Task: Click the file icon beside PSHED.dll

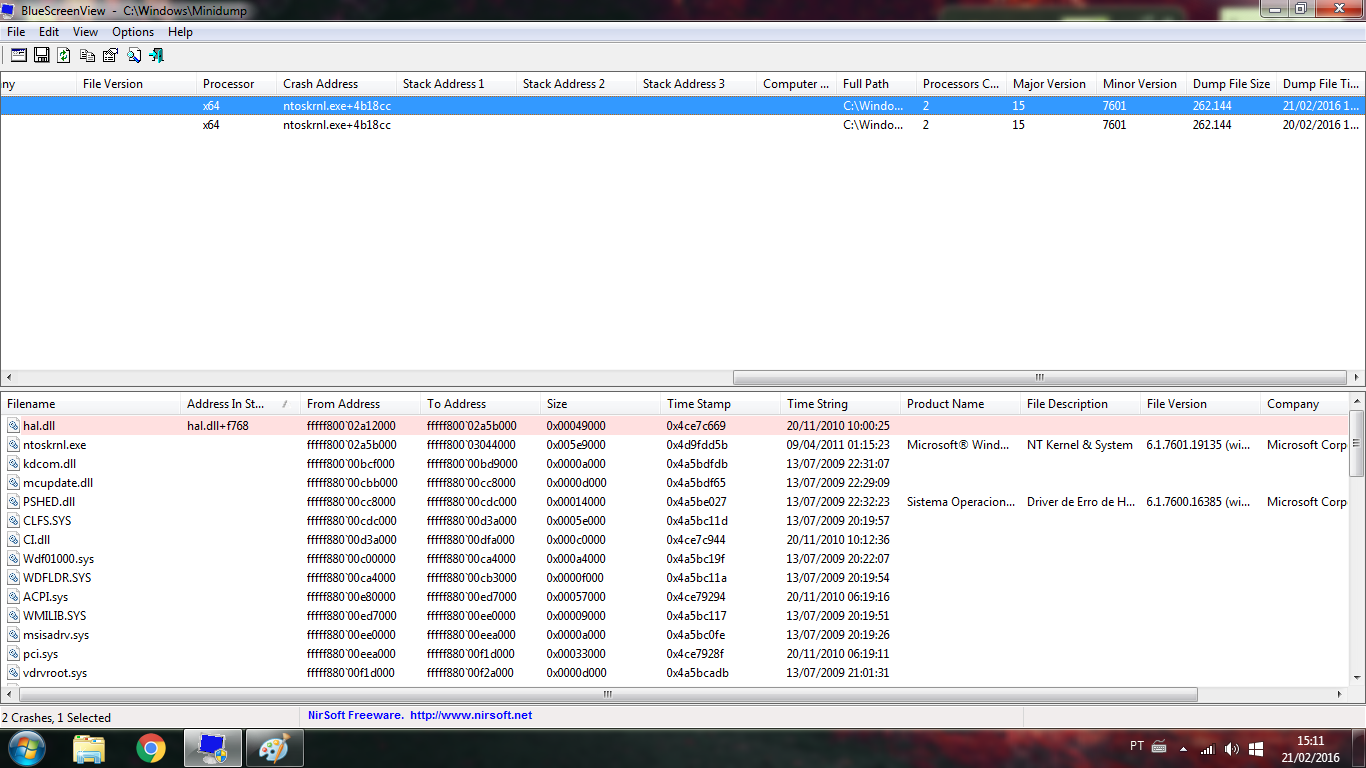Action: point(13,502)
